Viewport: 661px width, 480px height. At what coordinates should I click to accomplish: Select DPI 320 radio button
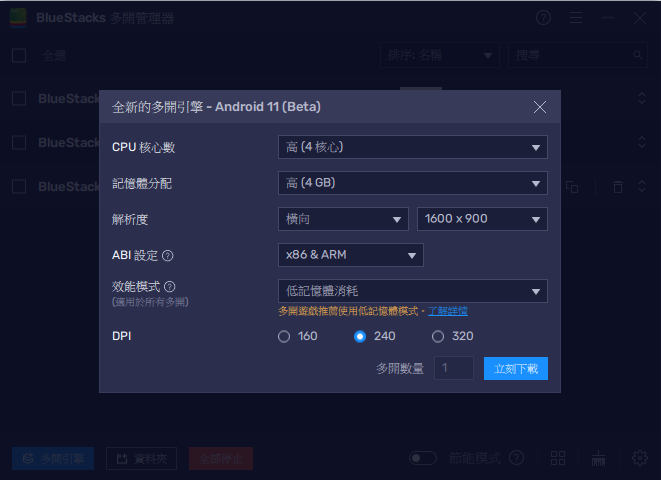click(x=438, y=336)
